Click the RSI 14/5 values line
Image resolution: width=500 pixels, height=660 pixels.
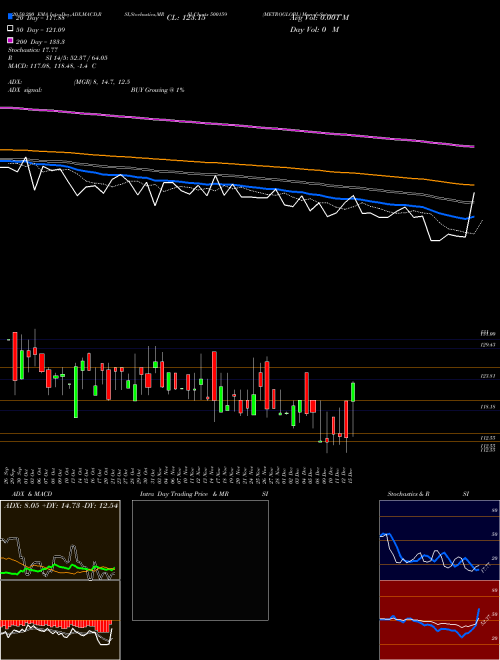pyautogui.click(x=58, y=58)
